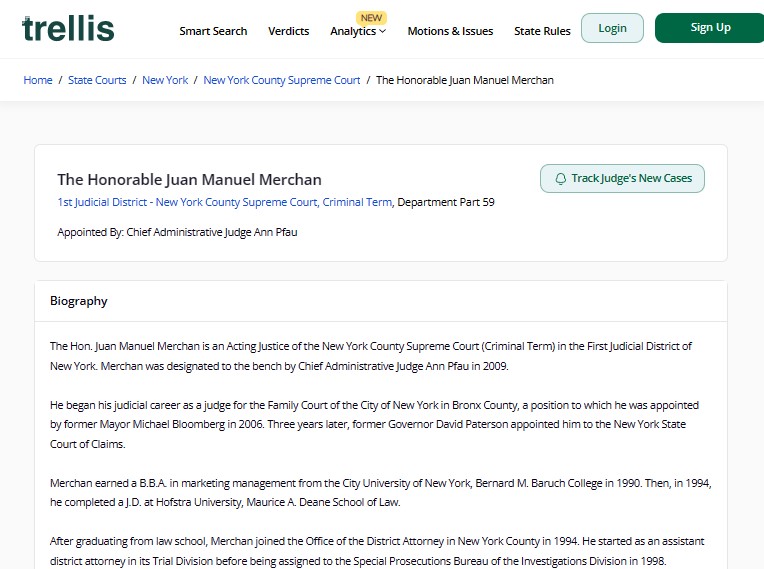Open New York breadcrumb link
Image resolution: width=764 pixels, height=569 pixels.
(x=165, y=80)
